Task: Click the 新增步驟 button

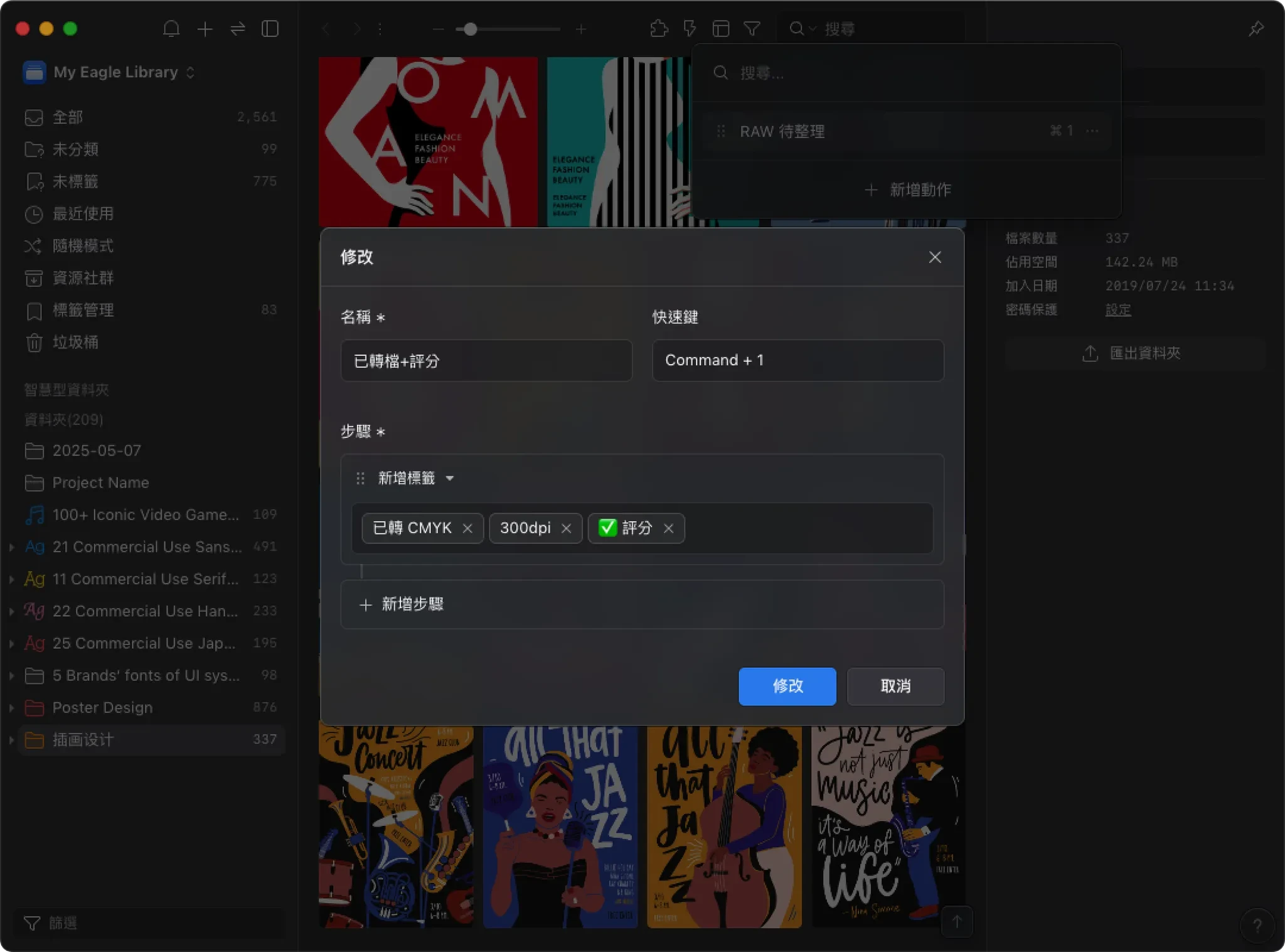Action: (x=642, y=604)
